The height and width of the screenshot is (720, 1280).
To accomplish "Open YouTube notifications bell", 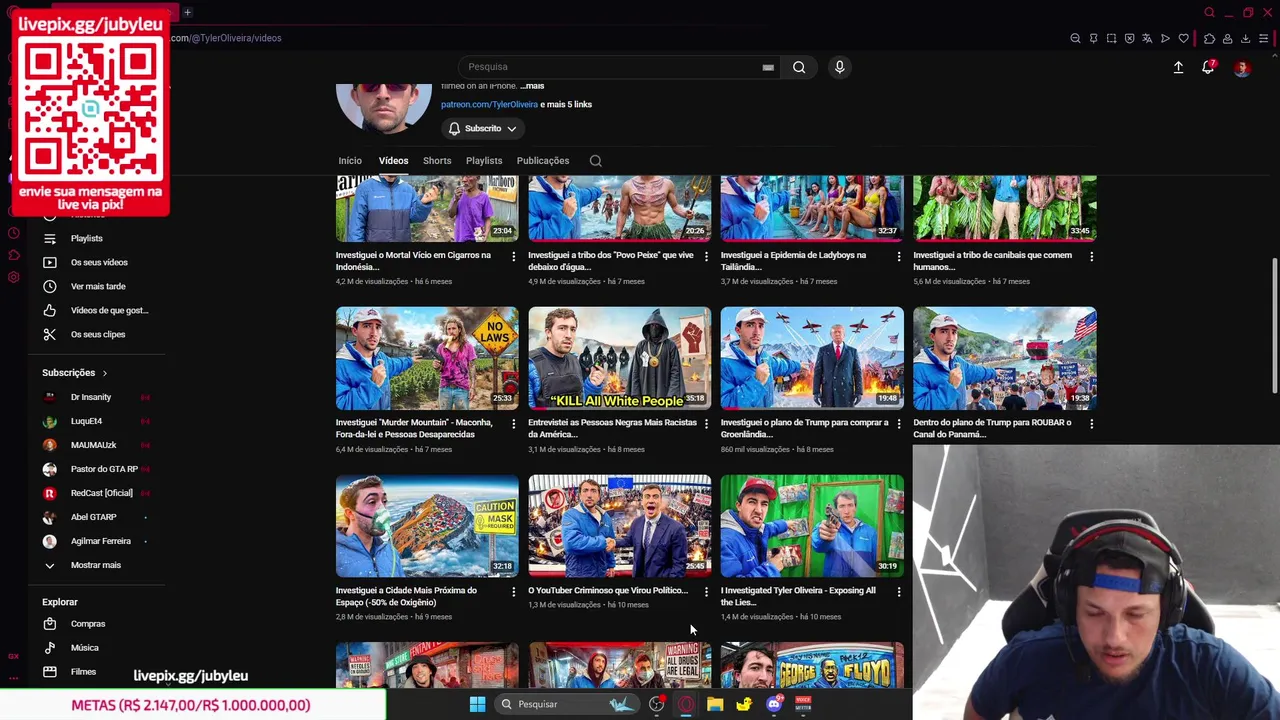I will [x=1208, y=67].
